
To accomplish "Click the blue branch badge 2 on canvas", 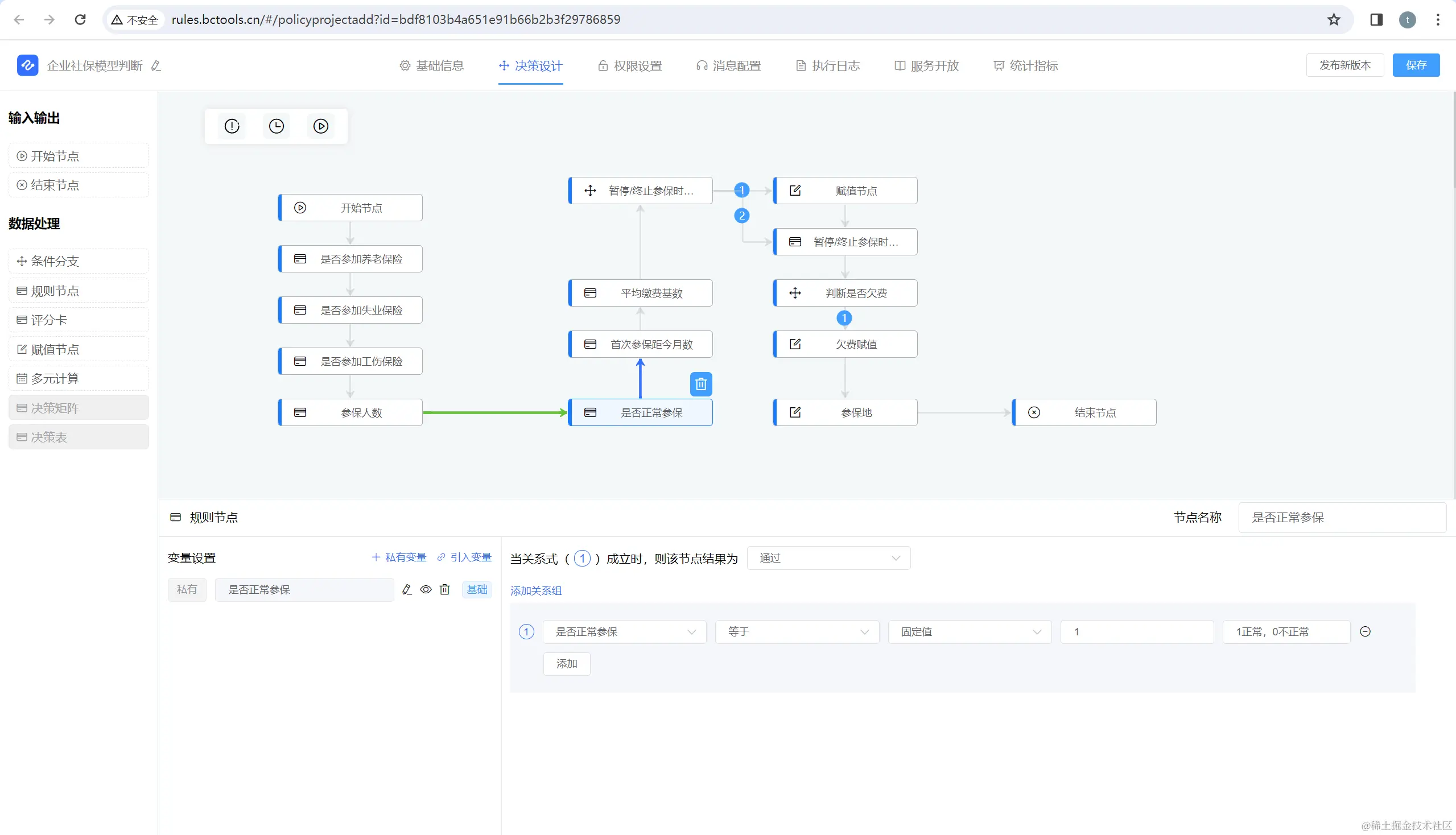I will tap(741, 216).
